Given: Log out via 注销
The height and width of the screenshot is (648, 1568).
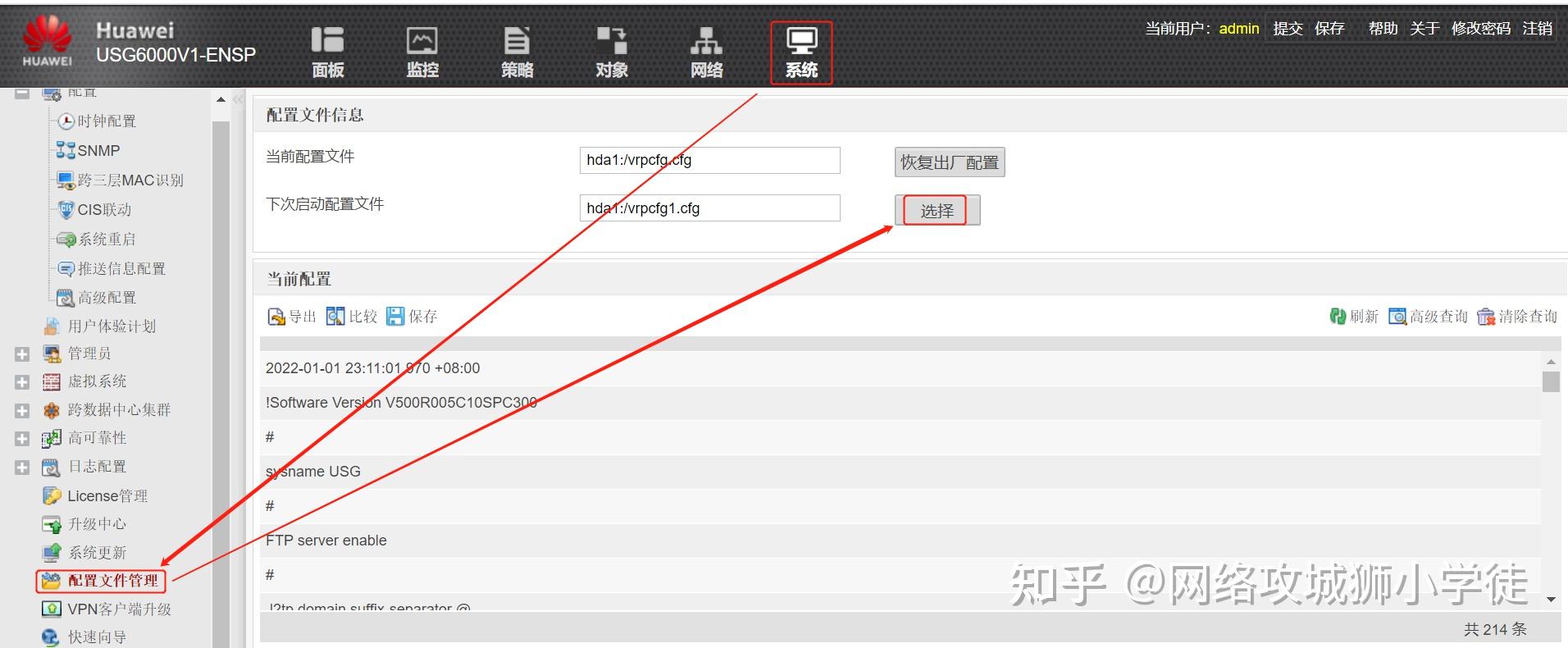Looking at the screenshot, I should [x=1537, y=29].
